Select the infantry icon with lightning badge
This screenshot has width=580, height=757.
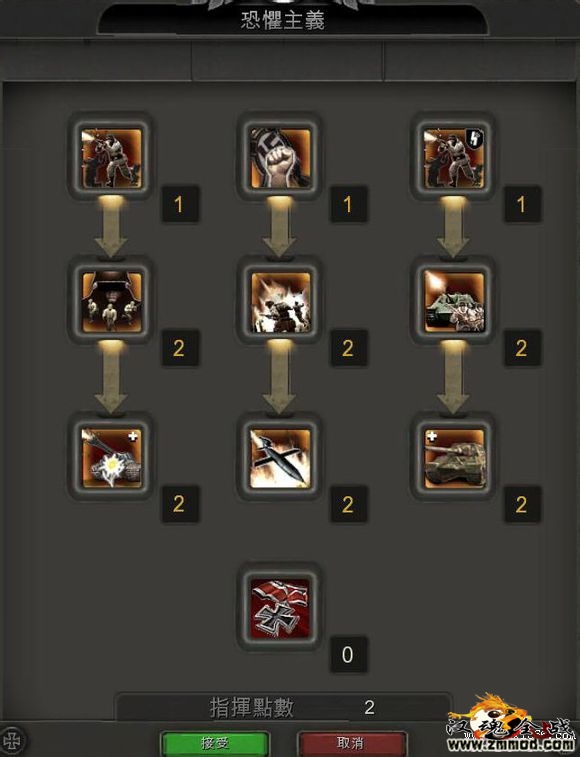click(x=453, y=157)
